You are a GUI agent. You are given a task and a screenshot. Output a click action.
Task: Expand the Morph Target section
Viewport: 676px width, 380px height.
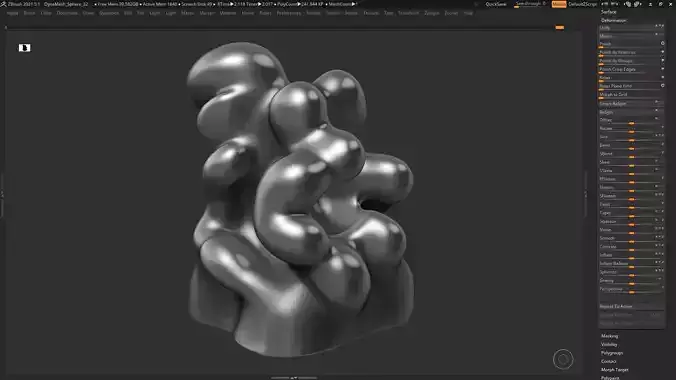pyautogui.click(x=615, y=370)
